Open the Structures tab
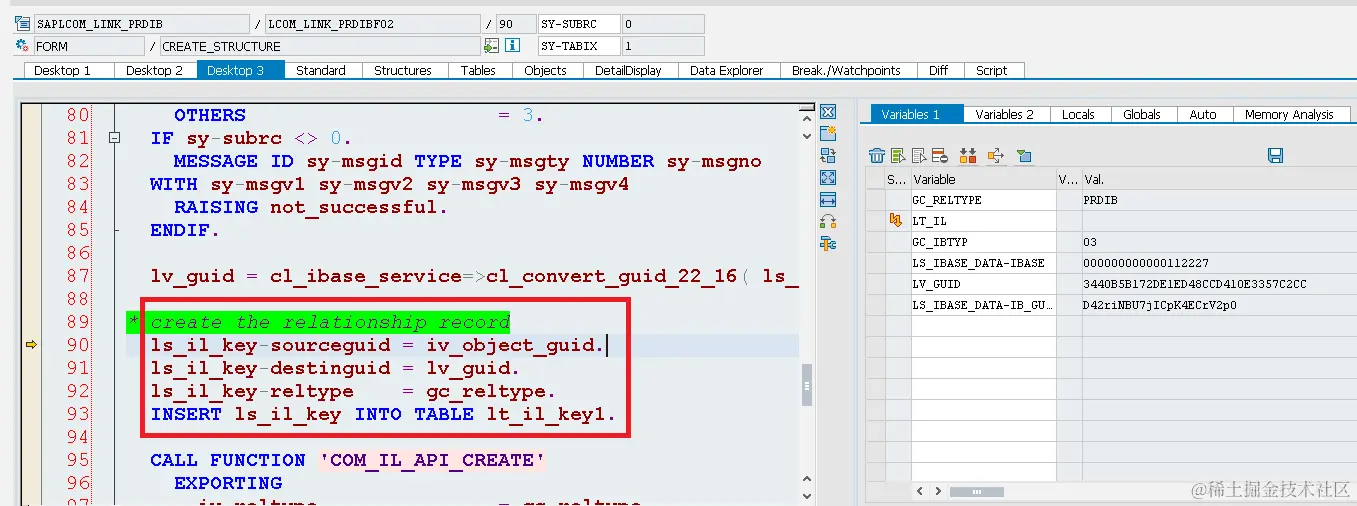The width and height of the screenshot is (1357, 506). tap(403, 70)
